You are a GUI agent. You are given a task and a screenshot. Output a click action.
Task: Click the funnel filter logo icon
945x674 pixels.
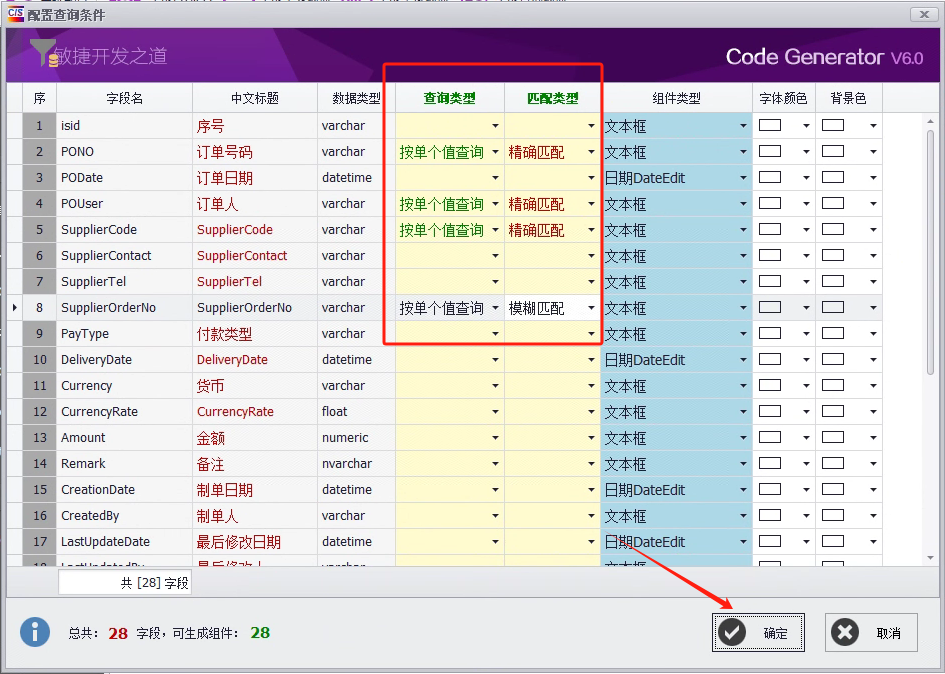click(44, 53)
